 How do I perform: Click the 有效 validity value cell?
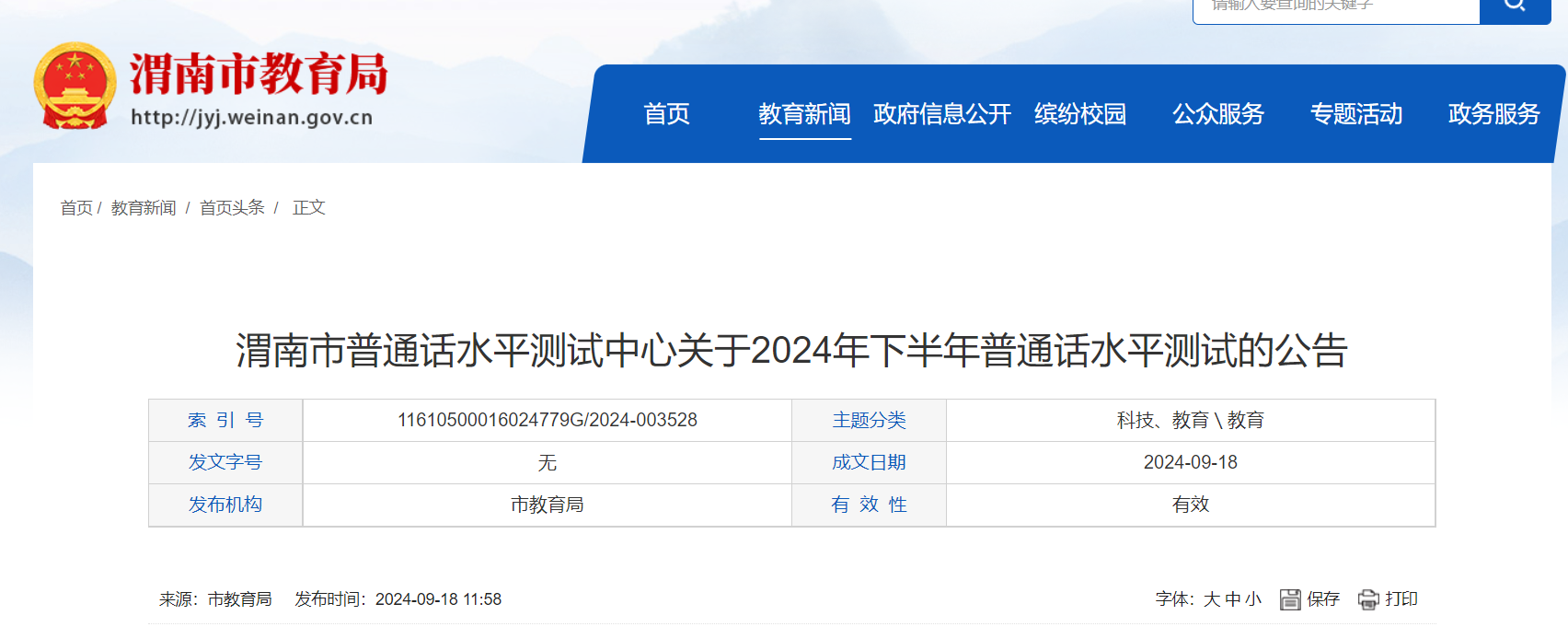[x=1191, y=505]
